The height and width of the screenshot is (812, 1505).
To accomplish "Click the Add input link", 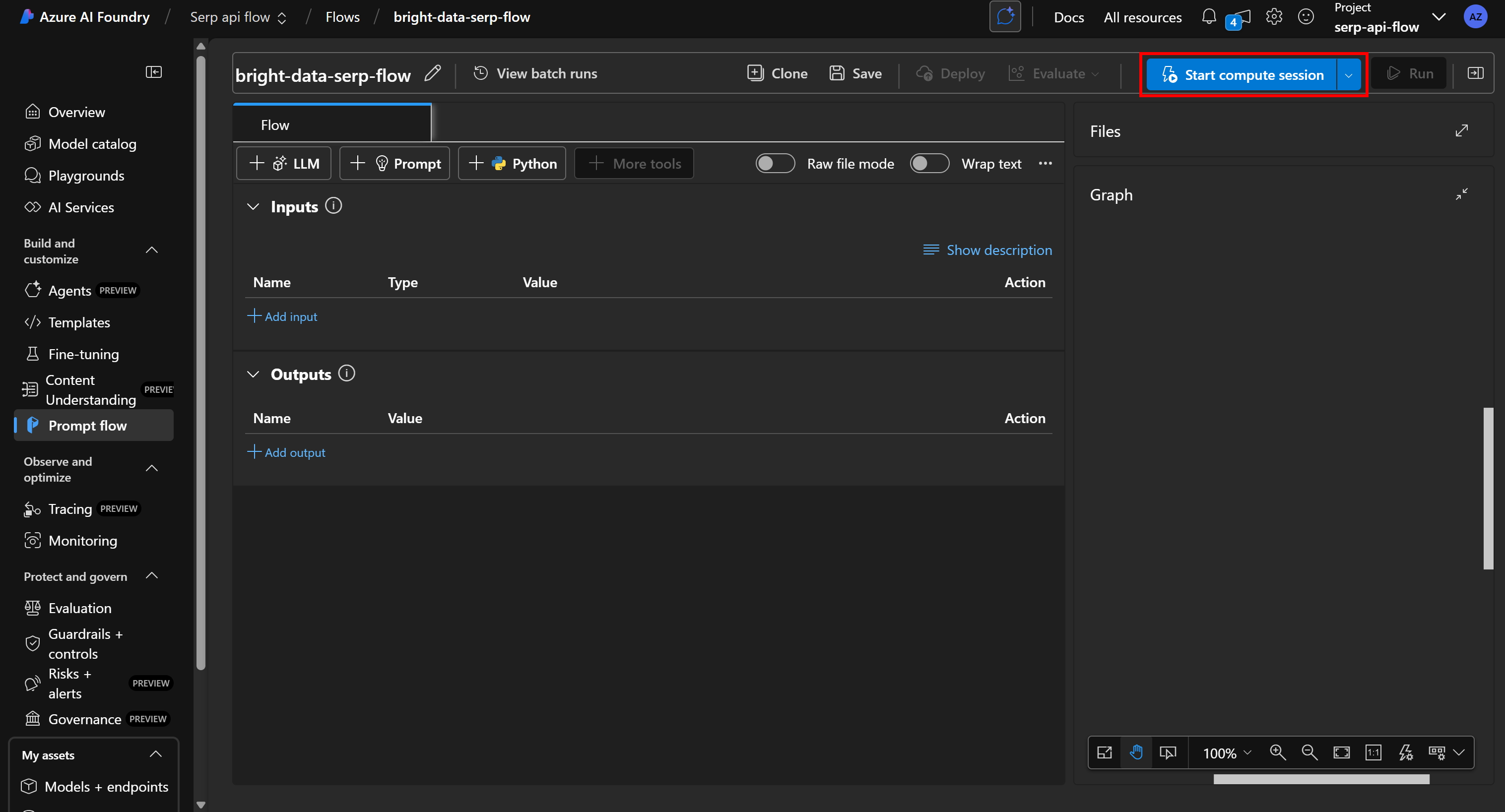I will pyautogui.click(x=283, y=316).
